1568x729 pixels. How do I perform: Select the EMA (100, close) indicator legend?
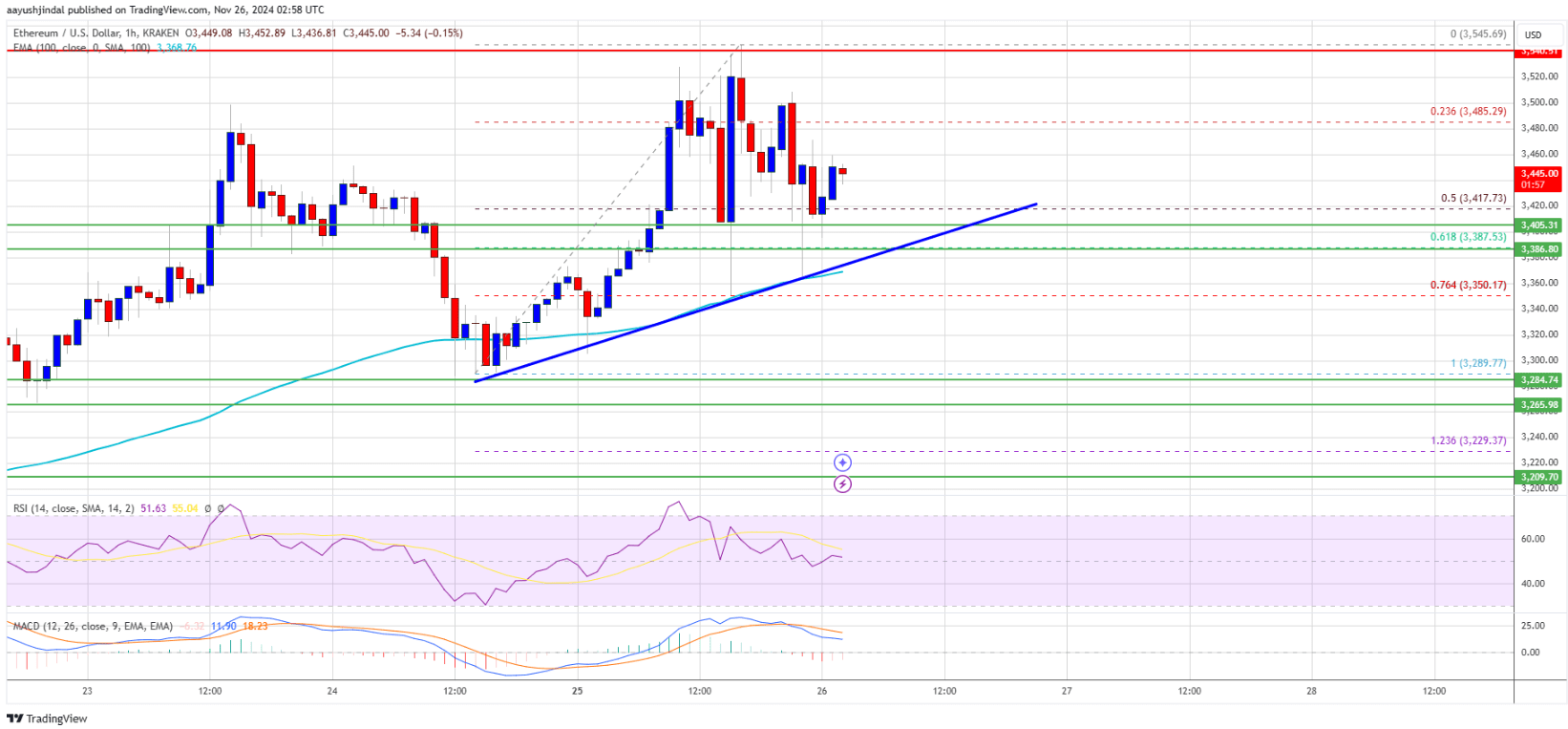coord(81,47)
